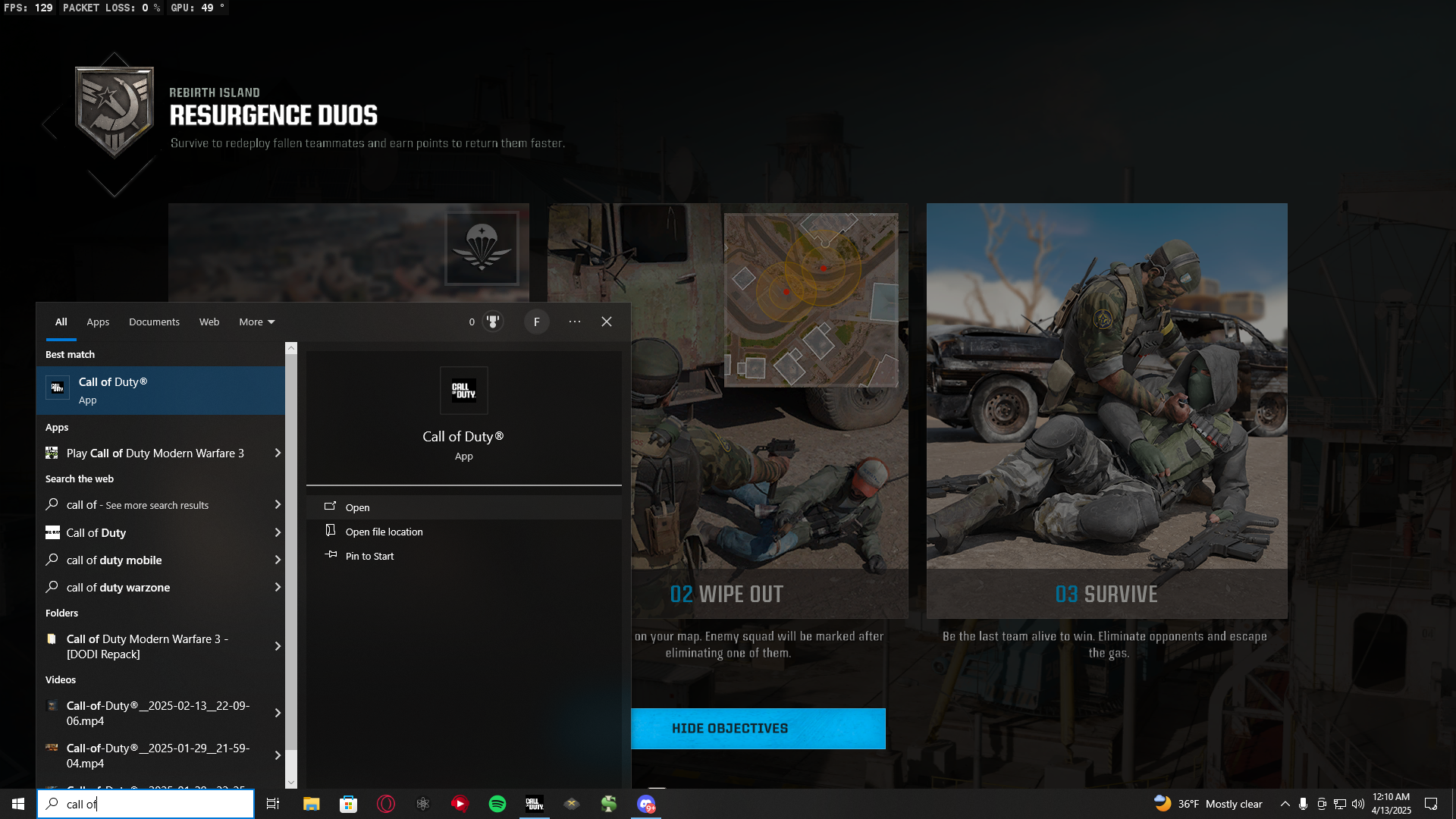Click the microphone icon in system tray
This screenshot has width=1456, height=819.
point(1303,804)
